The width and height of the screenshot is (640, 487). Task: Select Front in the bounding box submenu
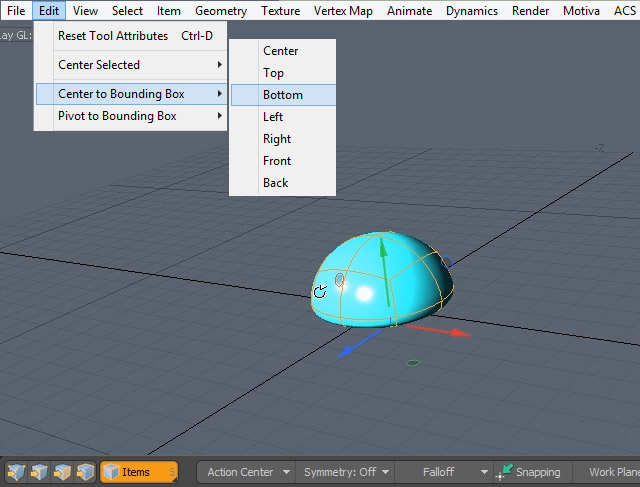point(283,161)
